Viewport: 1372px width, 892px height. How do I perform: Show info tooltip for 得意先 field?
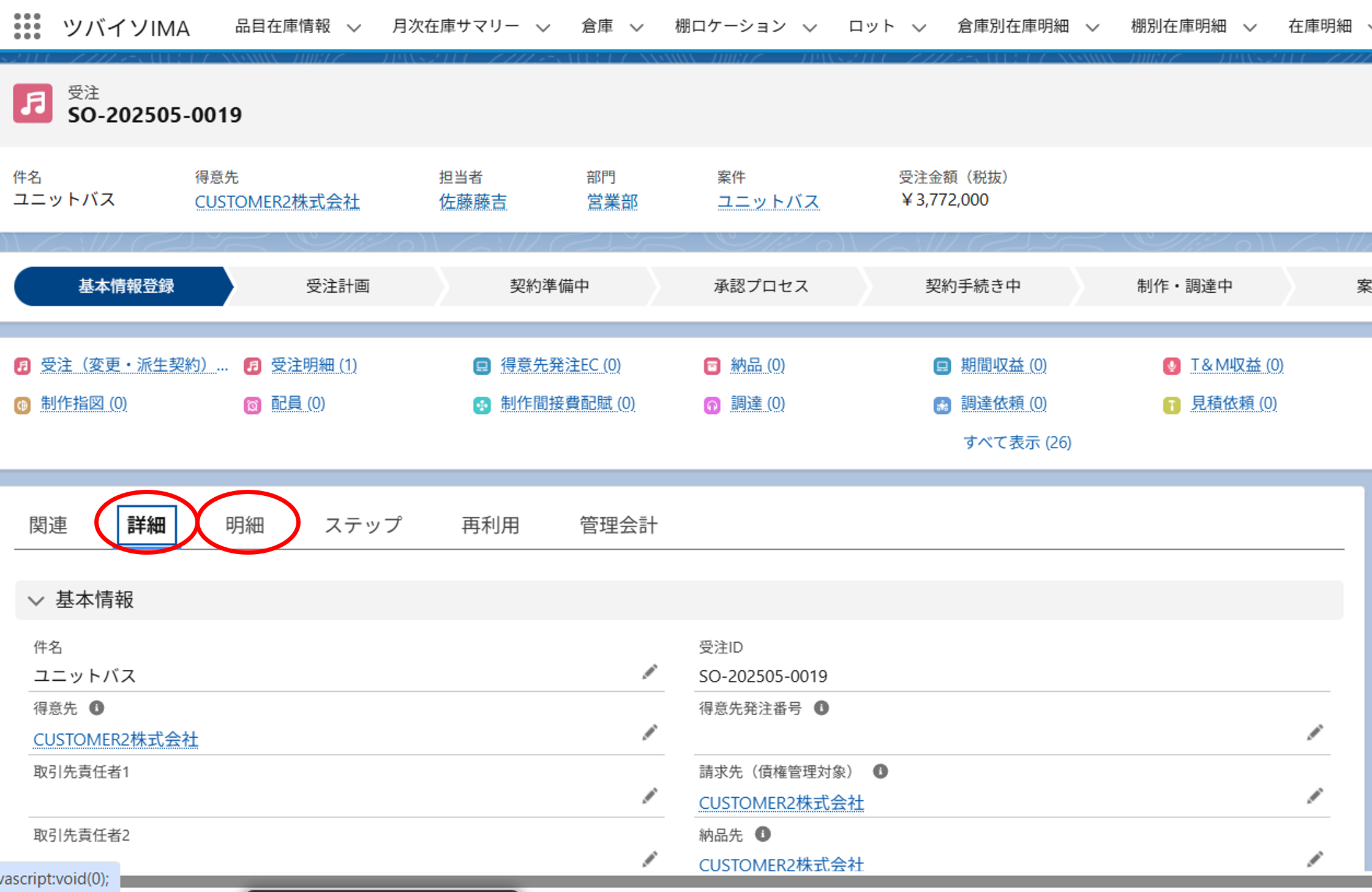click(x=97, y=708)
